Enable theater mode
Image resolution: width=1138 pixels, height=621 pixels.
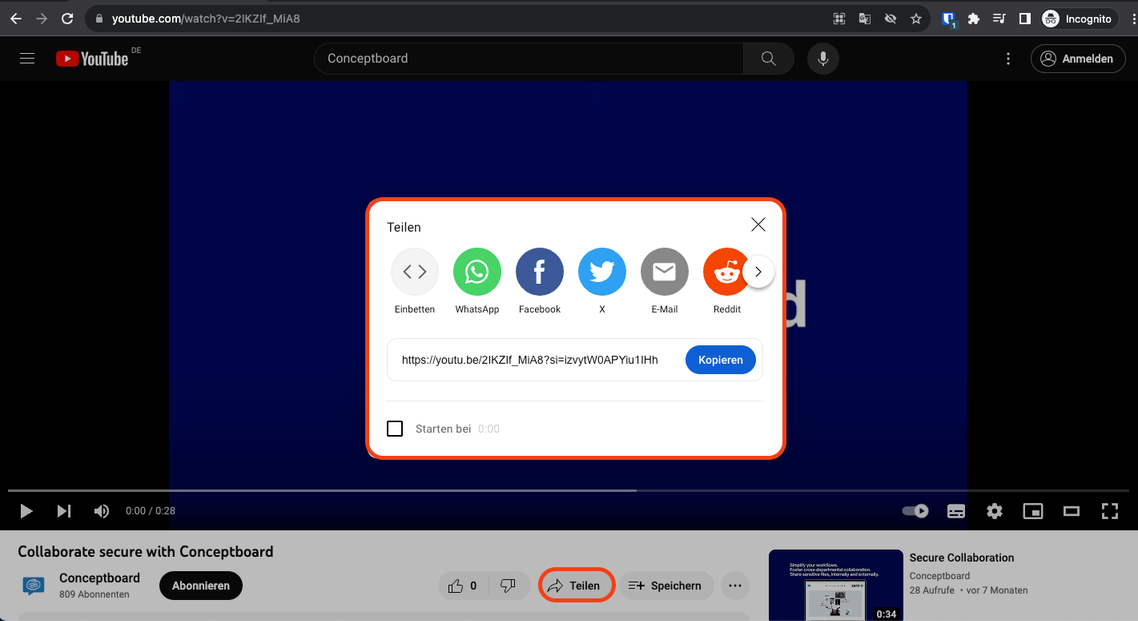[x=1071, y=511]
